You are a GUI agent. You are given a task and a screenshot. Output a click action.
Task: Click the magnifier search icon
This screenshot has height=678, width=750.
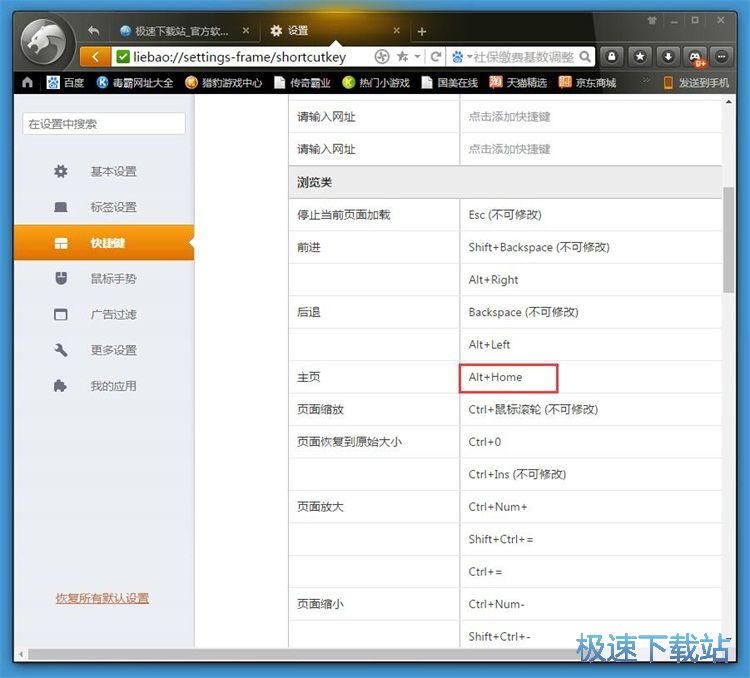click(x=585, y=57)
